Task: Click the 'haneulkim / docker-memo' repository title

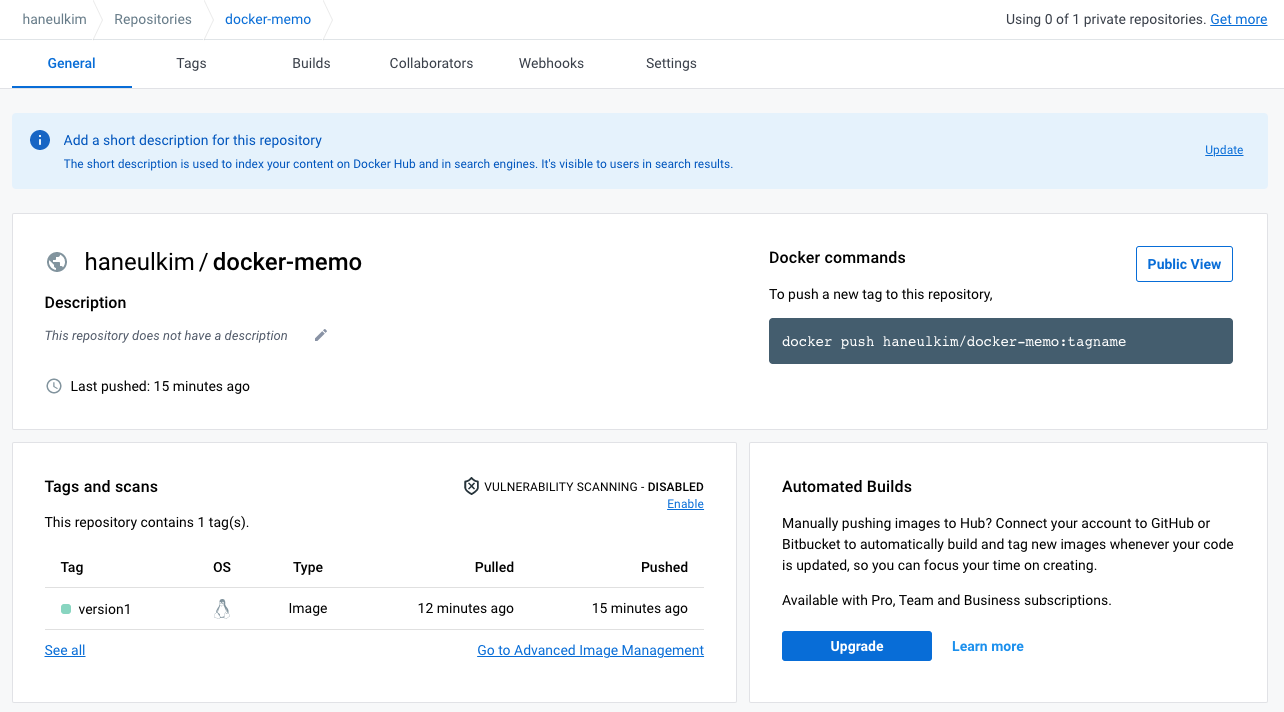Action: pos(223,262)
